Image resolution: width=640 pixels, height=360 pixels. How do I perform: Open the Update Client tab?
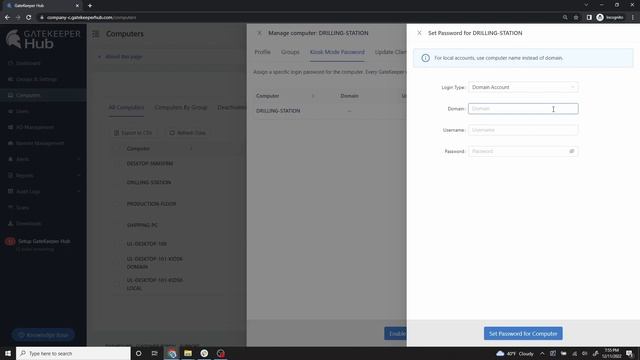click(391, 52)
